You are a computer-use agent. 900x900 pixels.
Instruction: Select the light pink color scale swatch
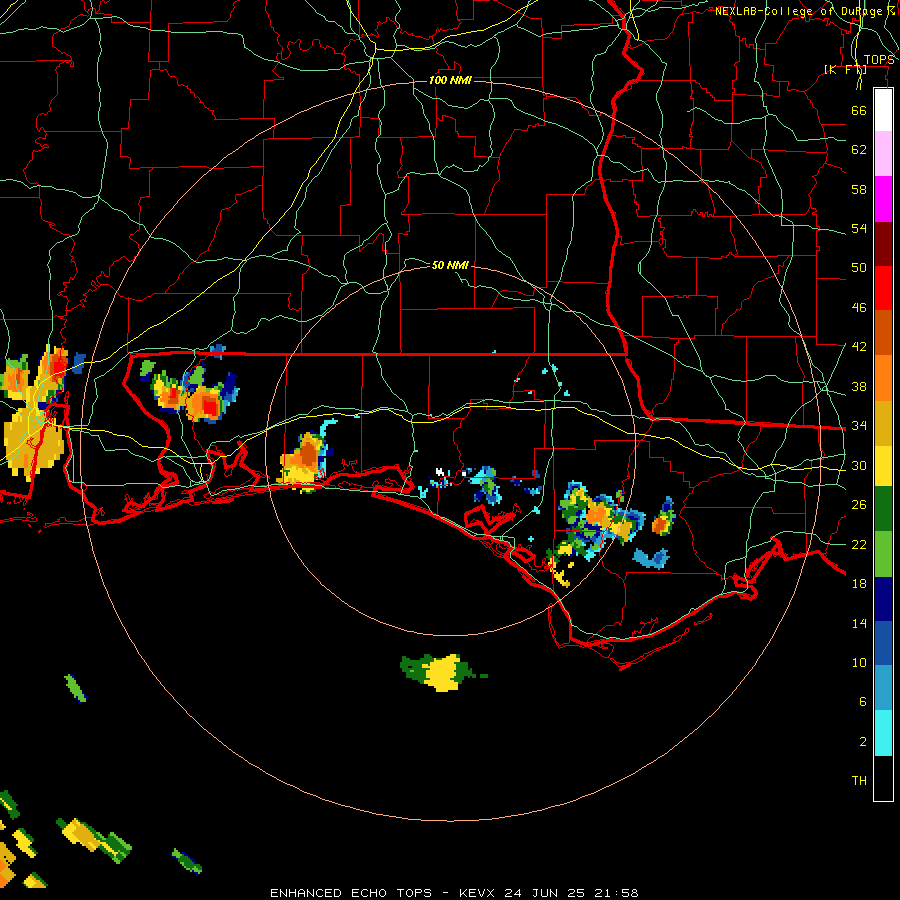tap(883, 154)
